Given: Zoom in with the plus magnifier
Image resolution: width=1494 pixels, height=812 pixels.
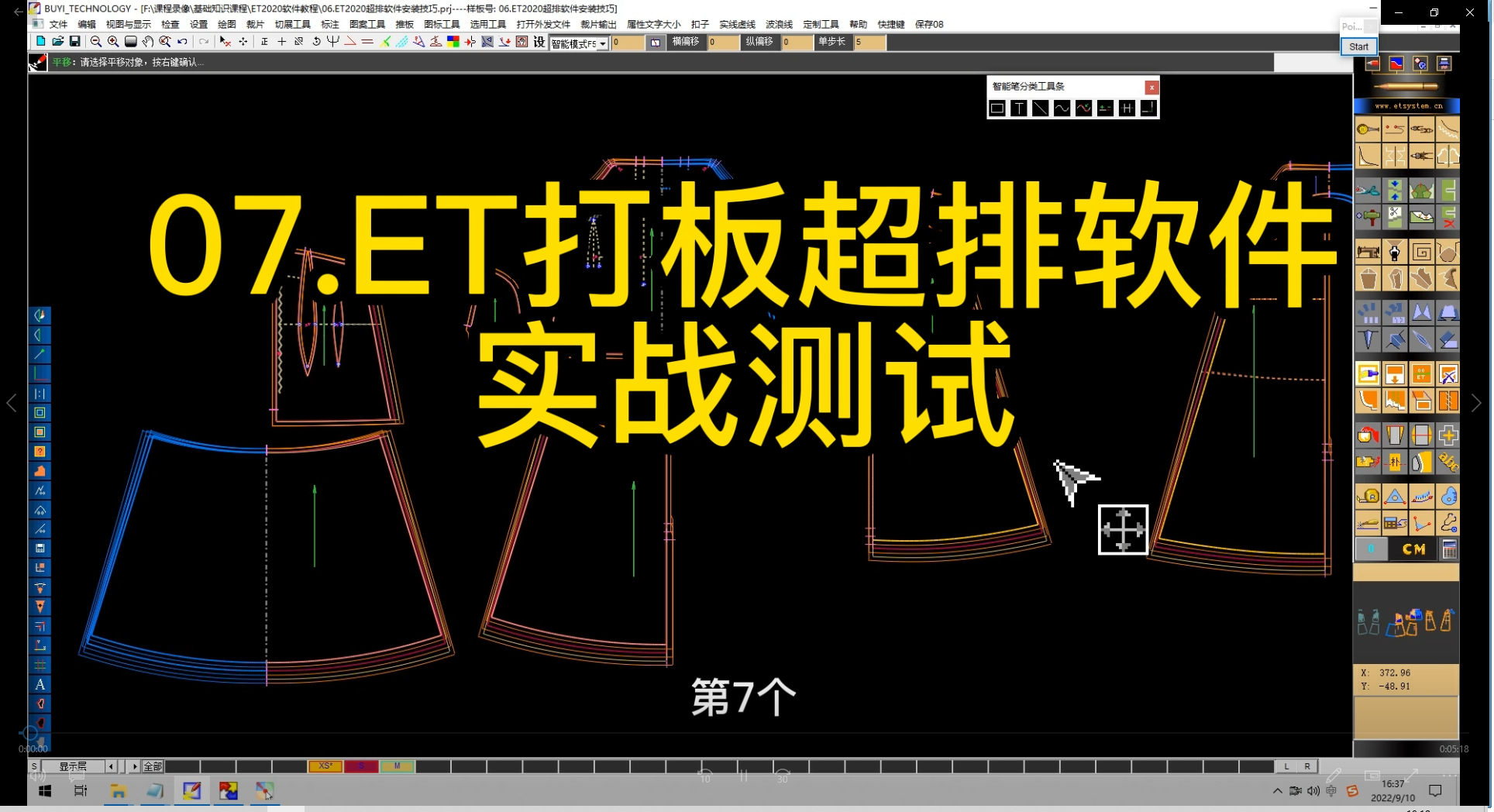Looking at the screenshot, I should (113, 42).
